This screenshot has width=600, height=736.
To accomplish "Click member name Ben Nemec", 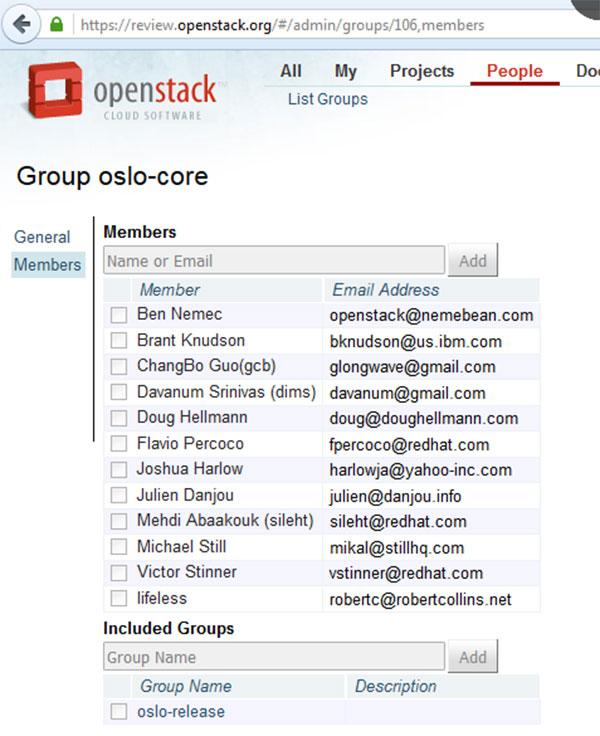I will click(x=180, y=314).
